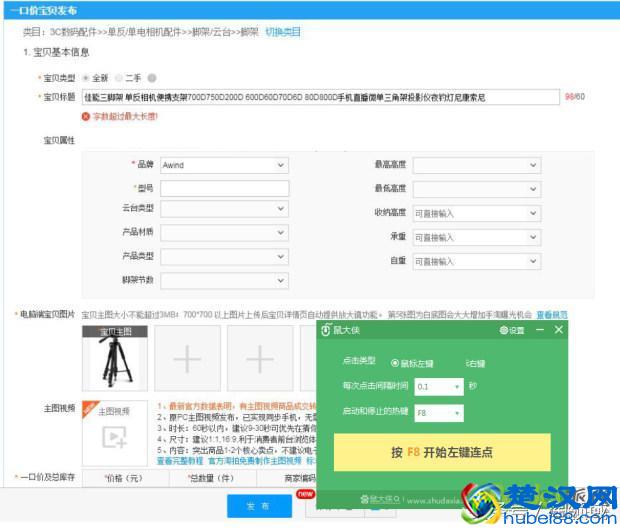620x528 pixels.
Task: Click the second image upload plus icon
Action: tap(187, 359)
